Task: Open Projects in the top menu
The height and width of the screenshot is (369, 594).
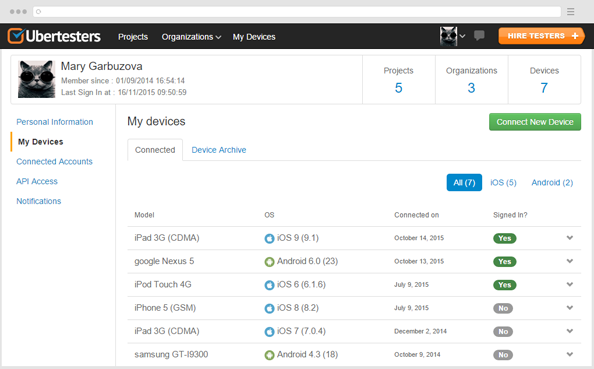Action: (x=133, y=37)
